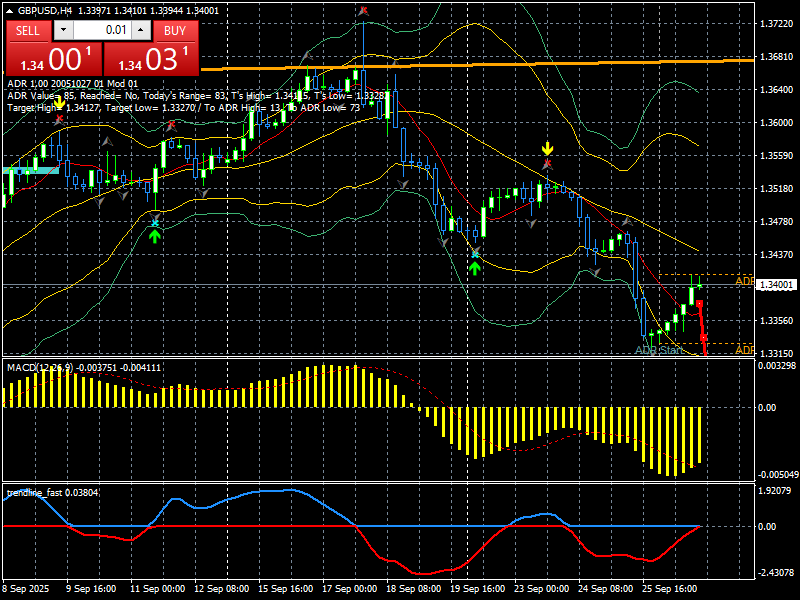Click the 1.36400 price axis label
The image size is (800, 600).
777,90
